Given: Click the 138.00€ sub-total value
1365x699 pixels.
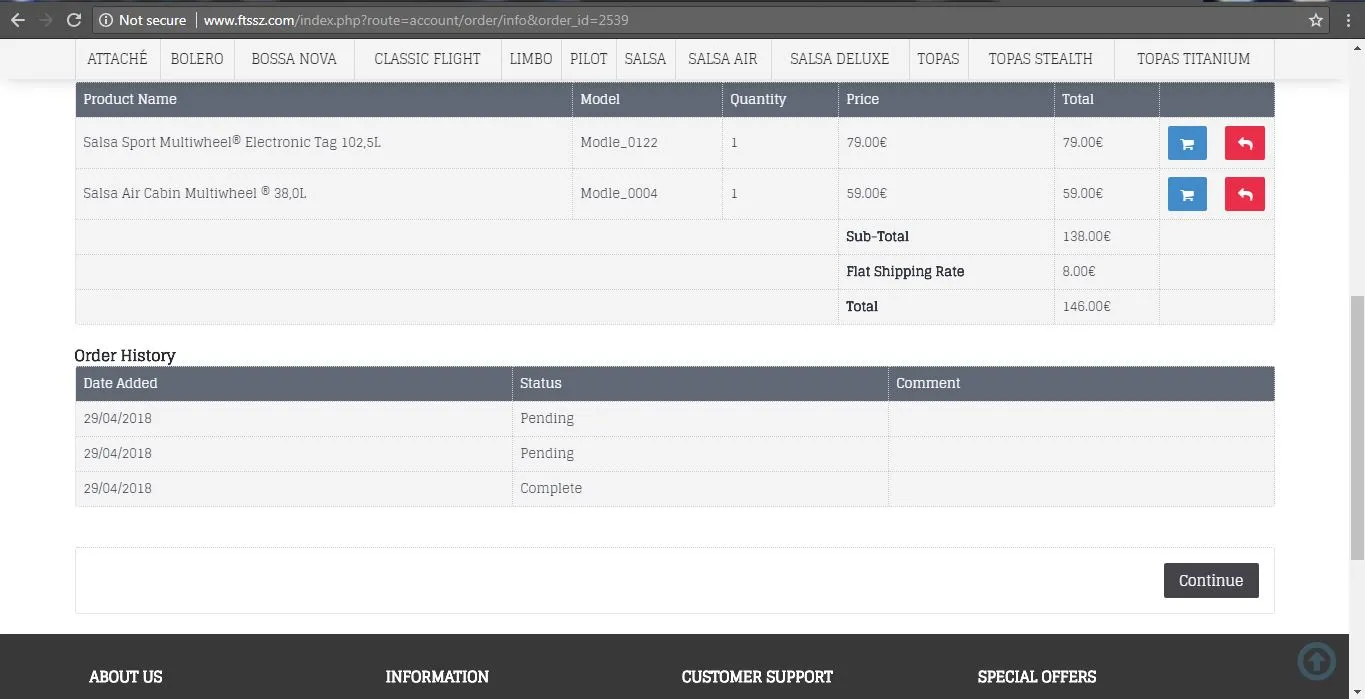Looking at the screenshot, I should coord(1086,236).
